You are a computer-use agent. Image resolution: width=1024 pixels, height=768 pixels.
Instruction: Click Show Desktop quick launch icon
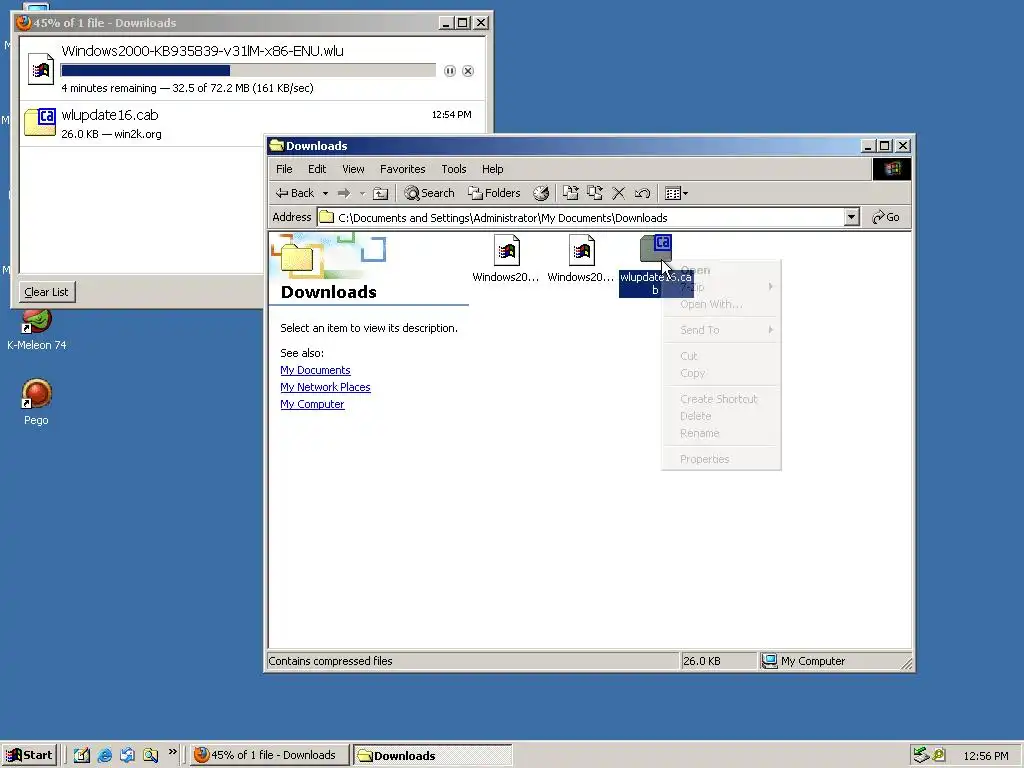click(x=82, y=756)
